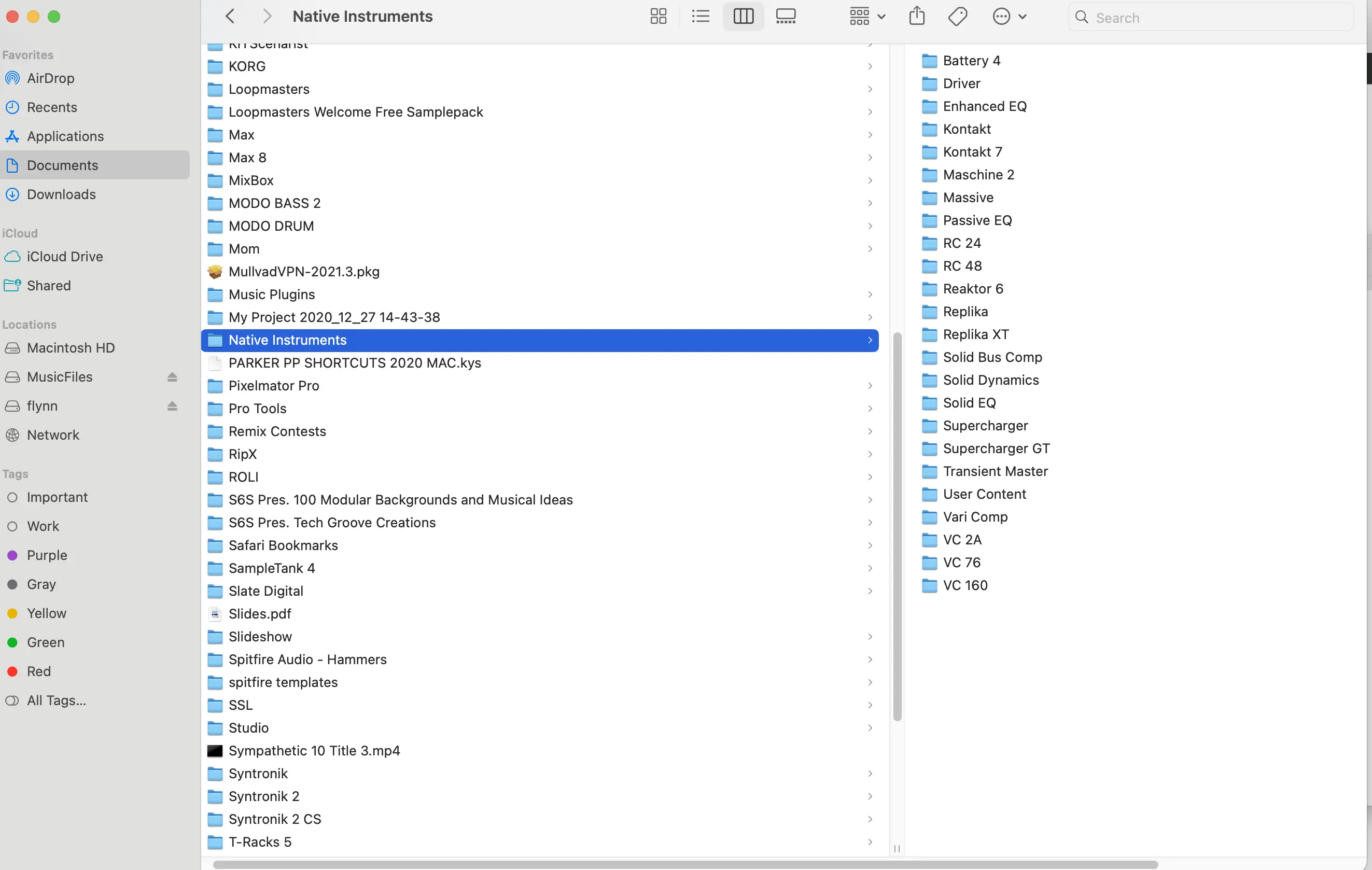Activate column view toggle
Viewport: 1372px width, 870px height.
pos(743,17)
